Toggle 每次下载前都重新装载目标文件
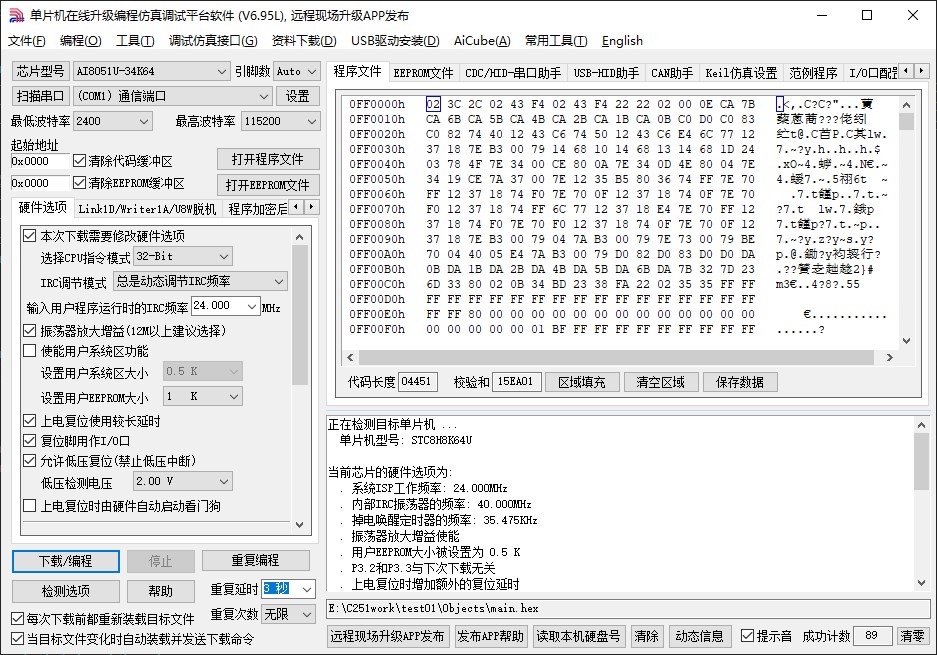The height and width of the screenshot is (655, 937). pyautogui.click(x=18, y=619)
